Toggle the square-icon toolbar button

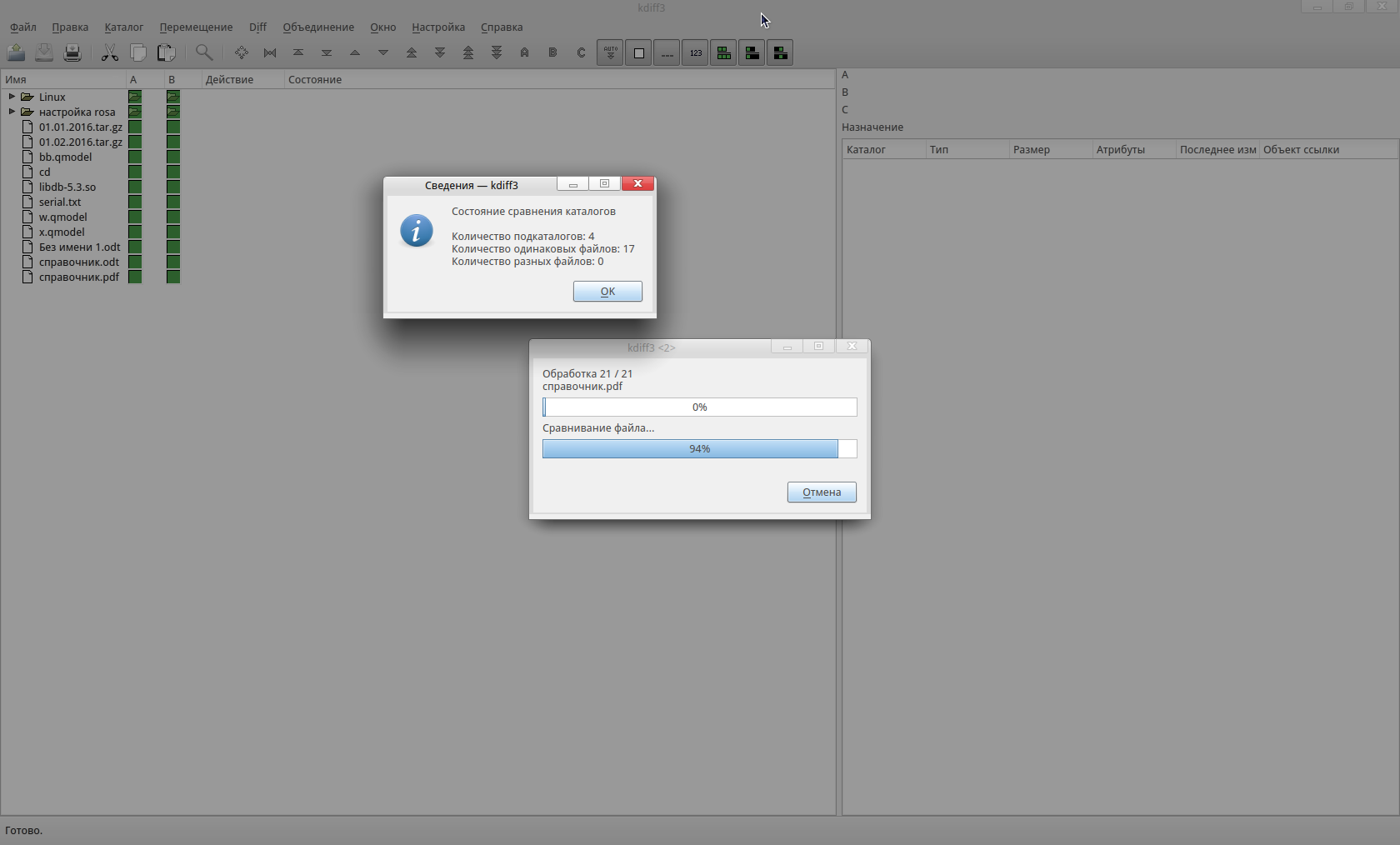[638, 52]
